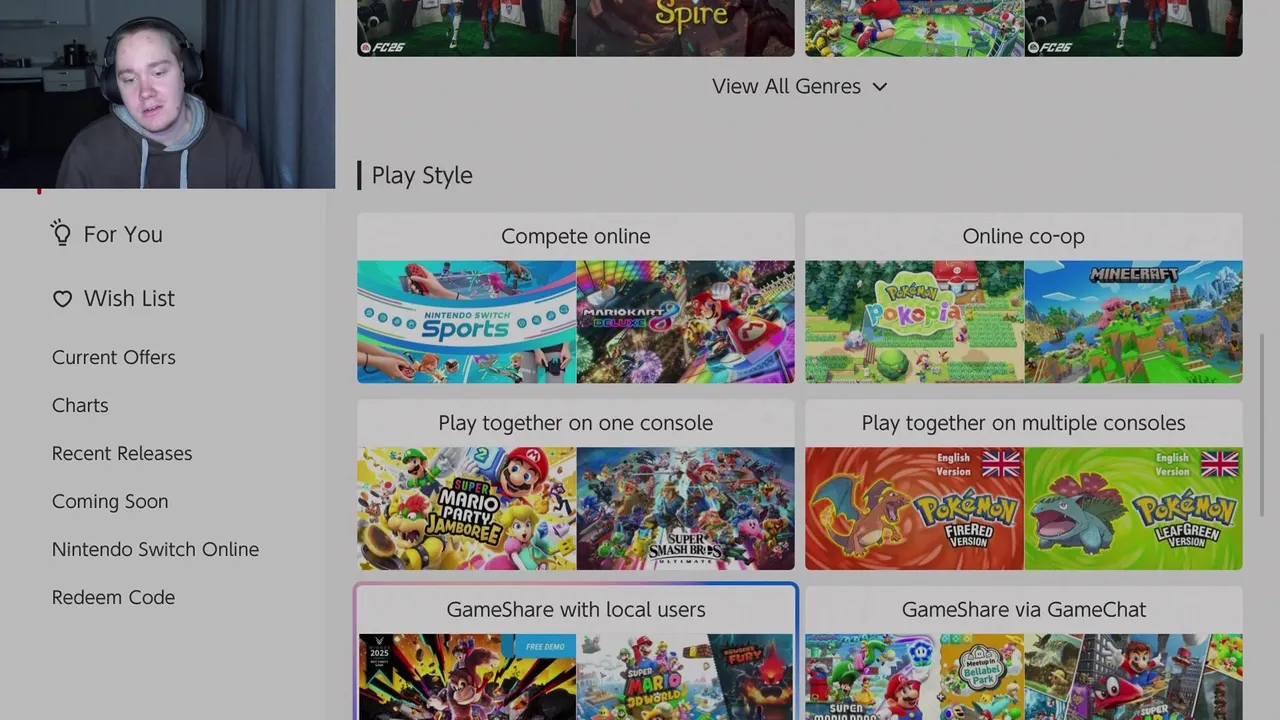This screenshot has height=720, width=1280.
Task: Expand View All Genres
Action: (799, 86)
